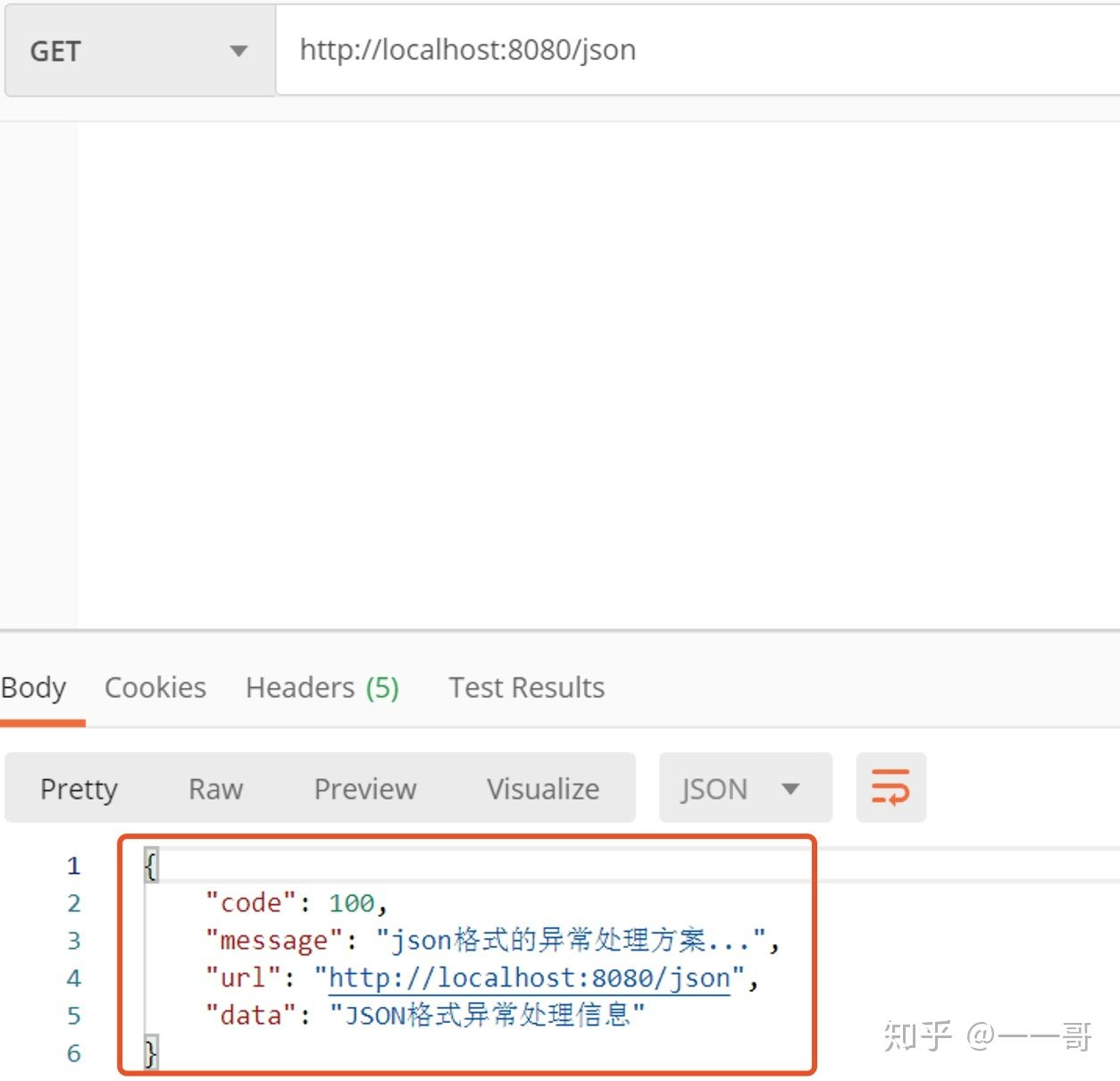The width and height of the screenshot is (1120, 1081).
Task: Click the "message" key in response
Action: [x=274, y=941]
